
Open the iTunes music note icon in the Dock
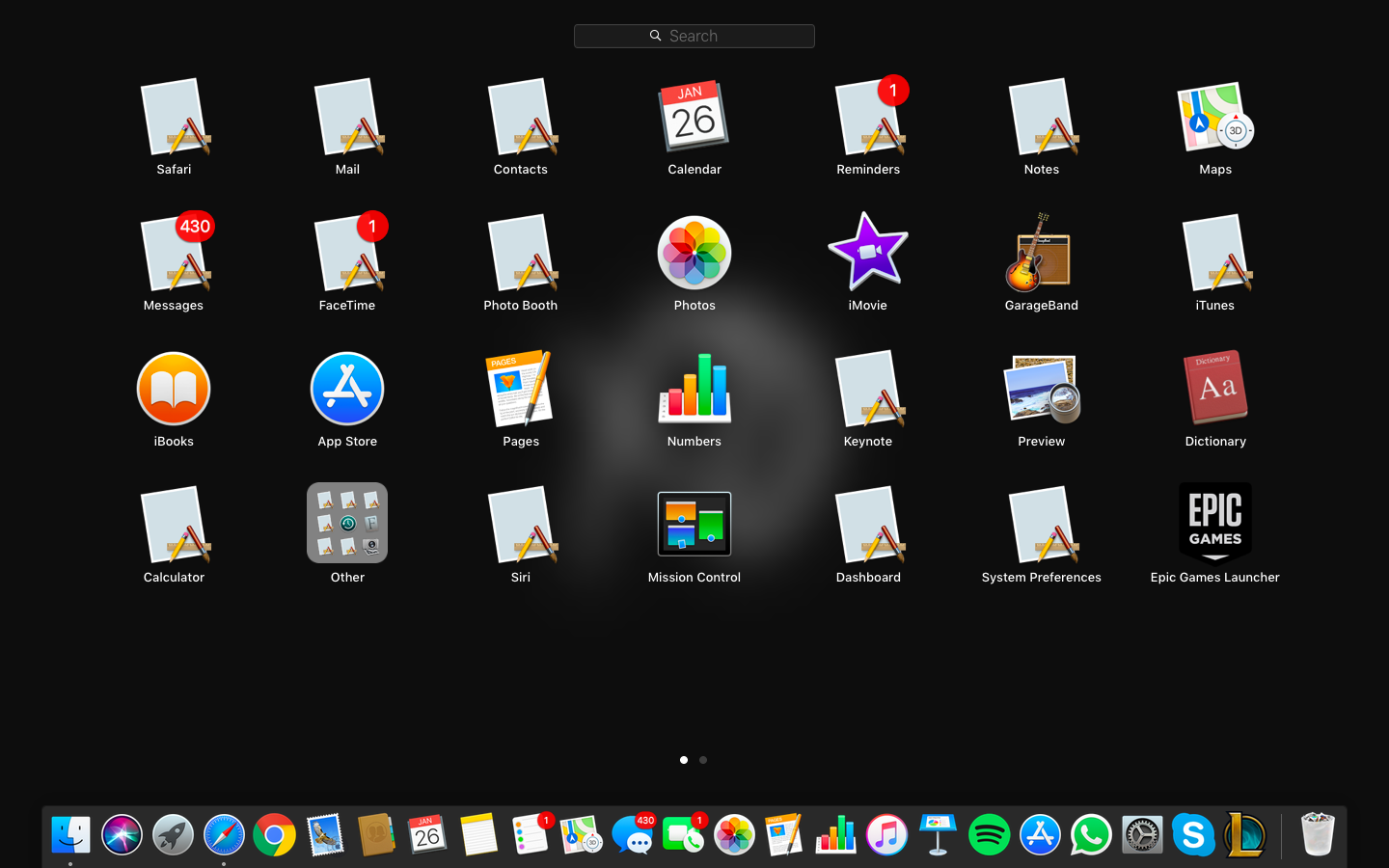click(x=886, y=835)
